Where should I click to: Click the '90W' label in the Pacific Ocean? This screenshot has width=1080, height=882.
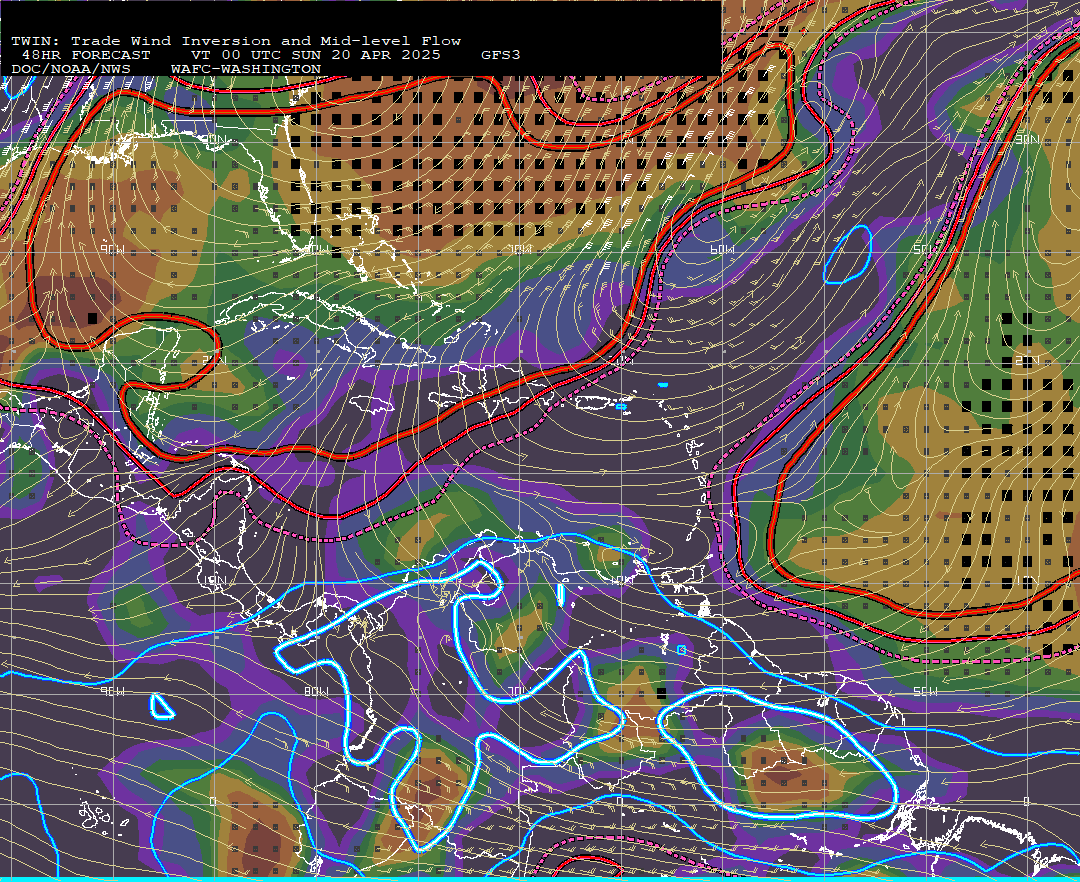(x=112, y=691)
